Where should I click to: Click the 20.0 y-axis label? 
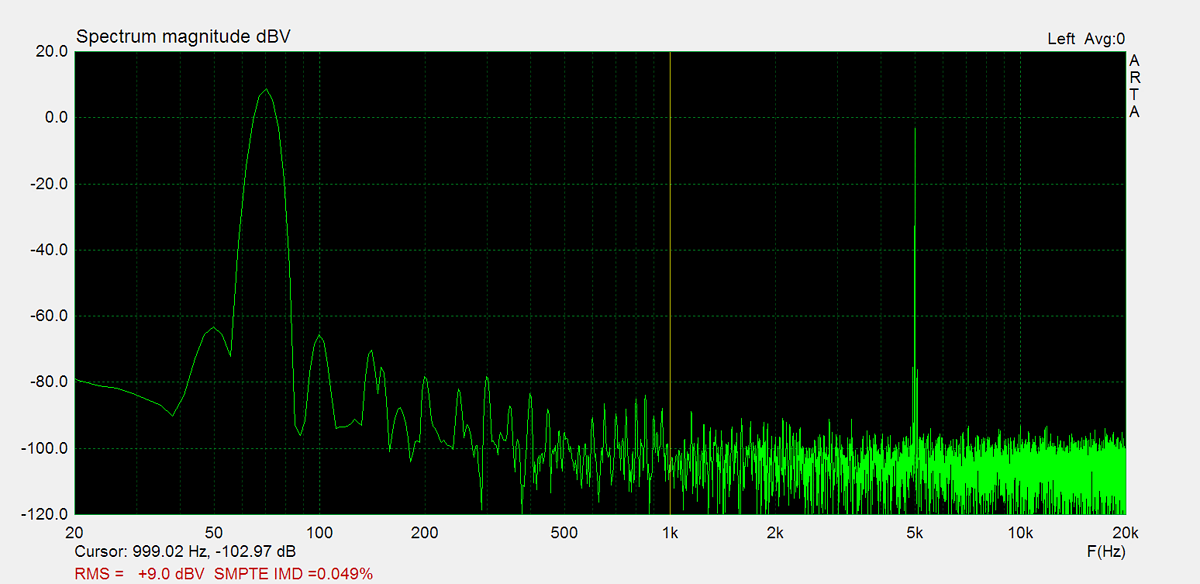[49, 52]
